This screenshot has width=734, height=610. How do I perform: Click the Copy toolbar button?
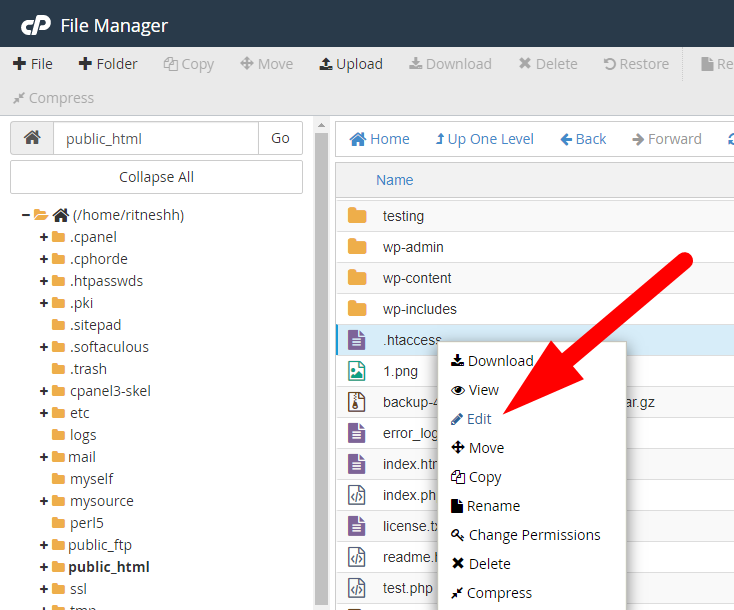(x=189, y=64)
